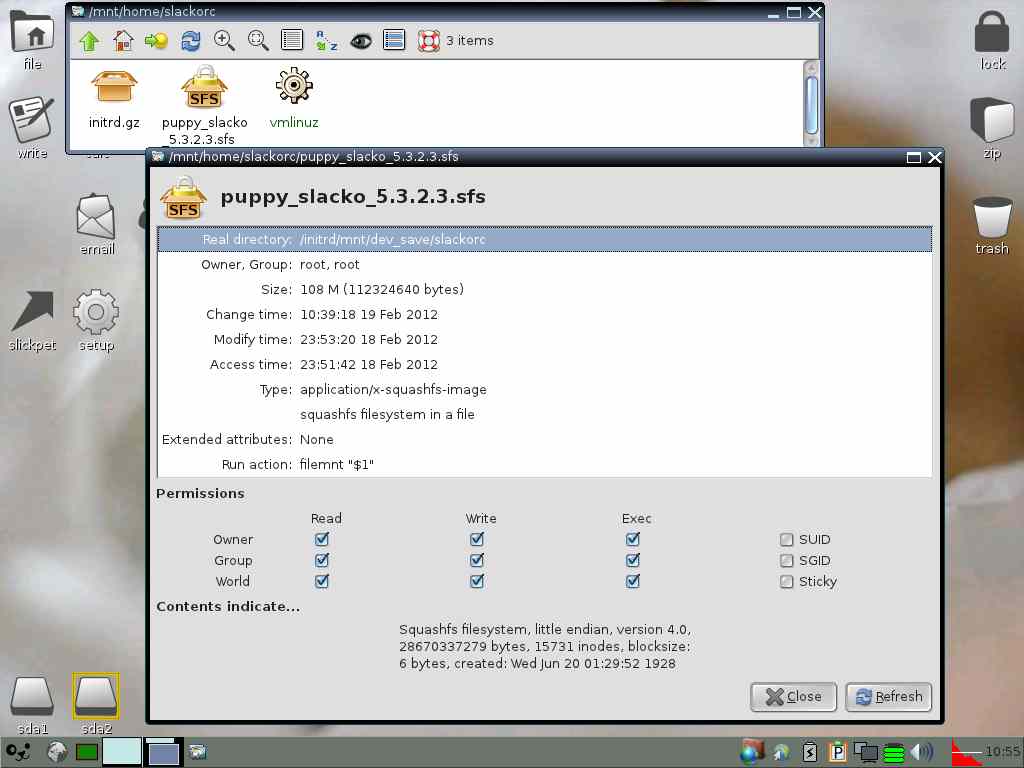Toggle Owner Write permission checkbox

tap(477, 539)
